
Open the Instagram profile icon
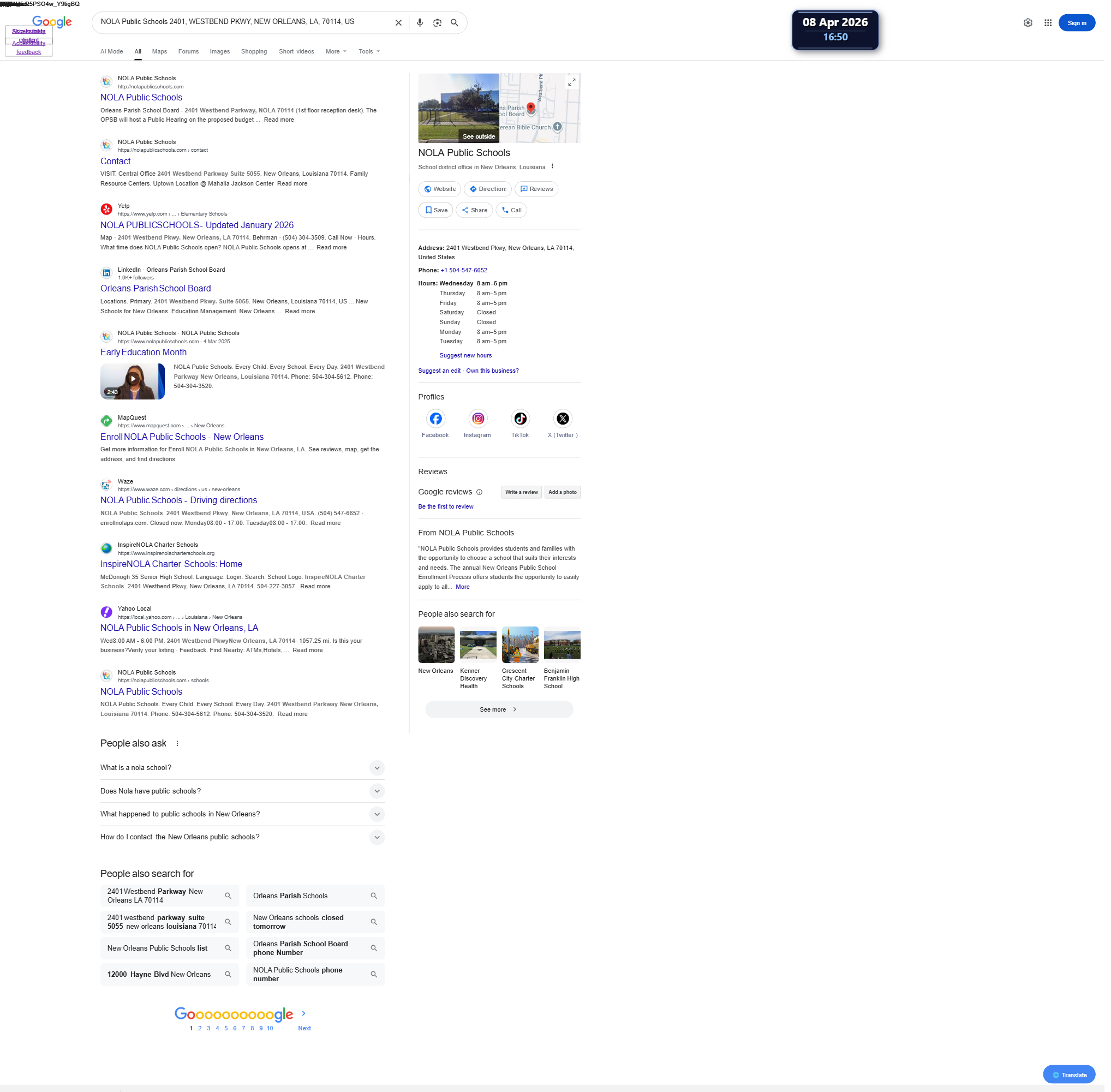pyautogui.click(x=477, y=419)
